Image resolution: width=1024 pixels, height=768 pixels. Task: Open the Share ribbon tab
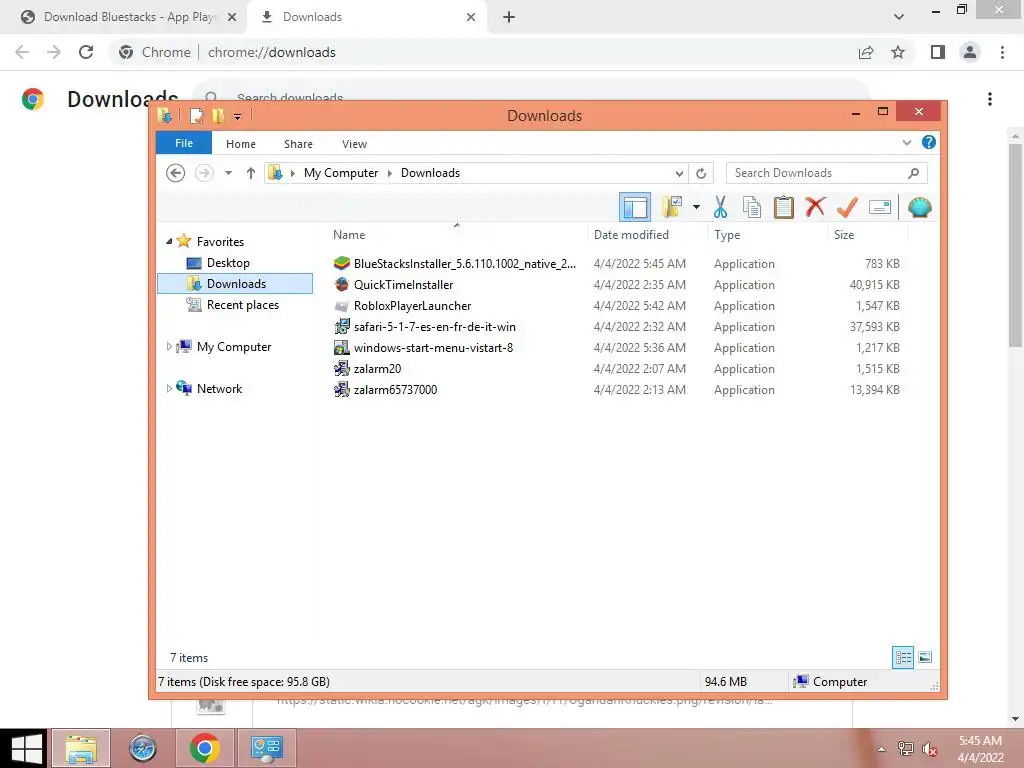click(298, 144)
